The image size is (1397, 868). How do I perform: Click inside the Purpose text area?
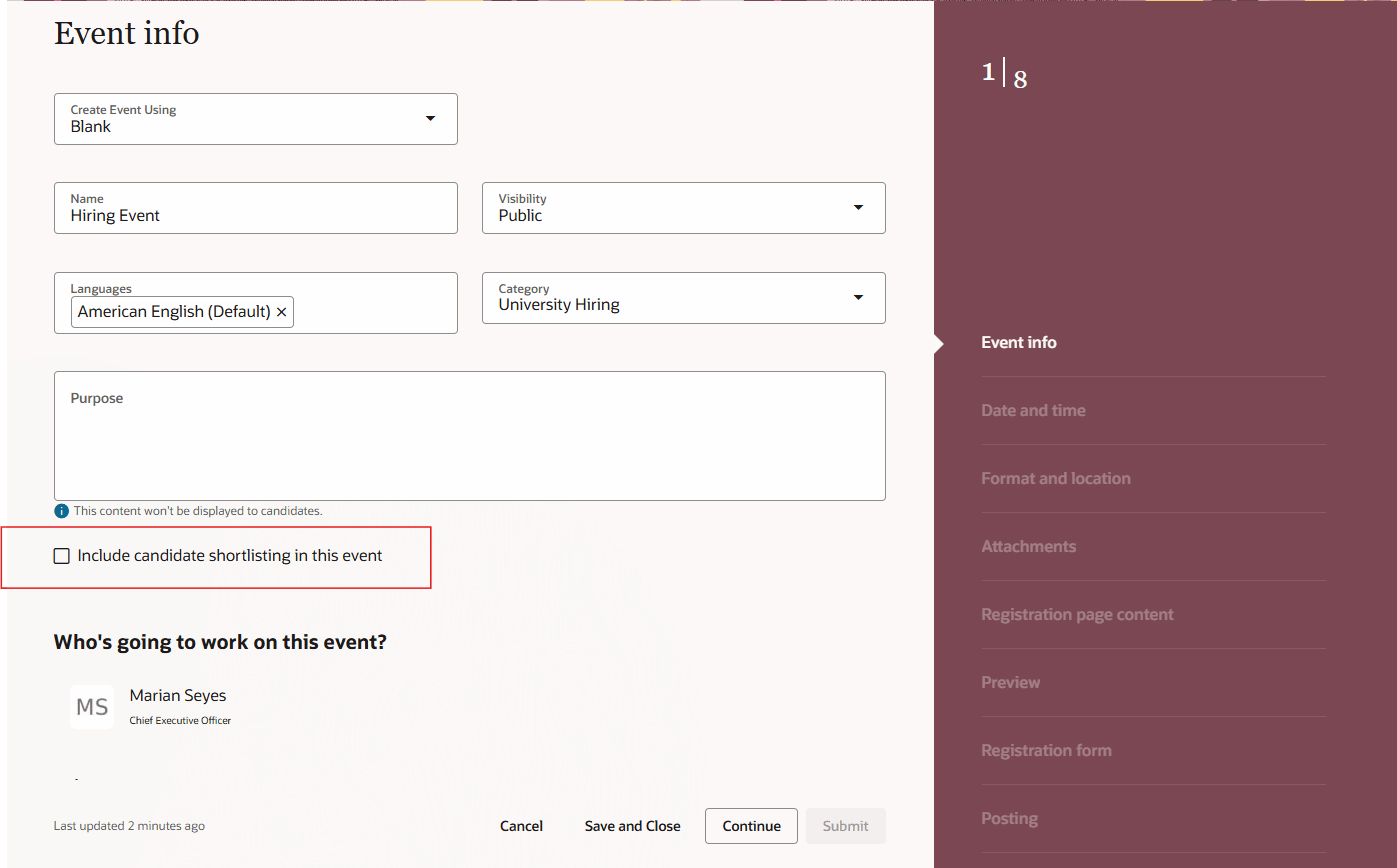469,440
